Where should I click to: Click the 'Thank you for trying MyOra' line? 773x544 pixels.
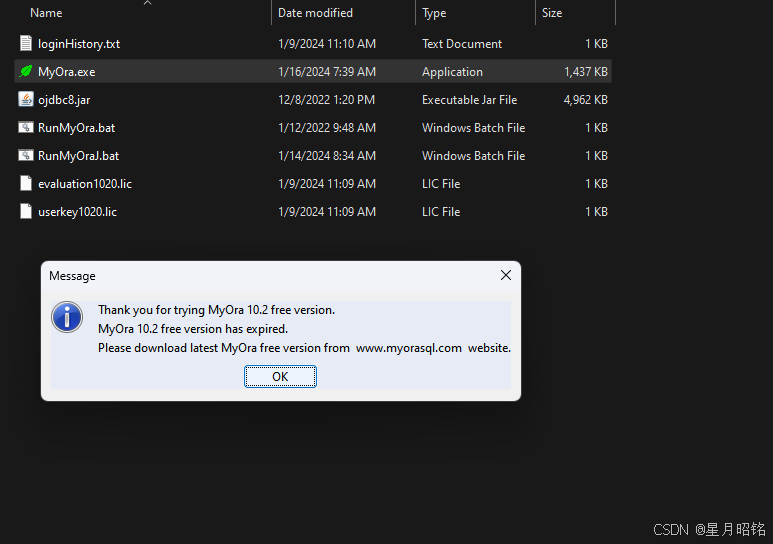[216, 310]
